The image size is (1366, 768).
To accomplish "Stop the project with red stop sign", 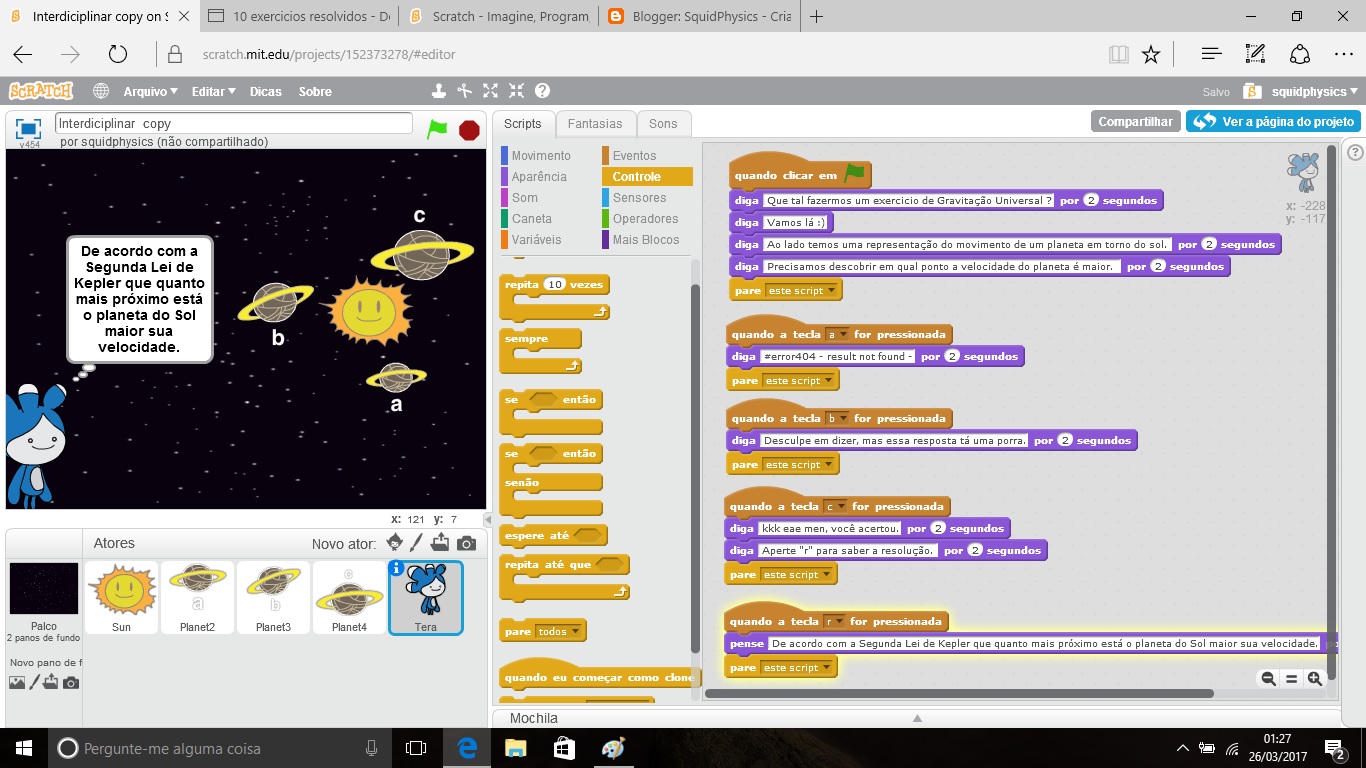I will coord(469,129).
